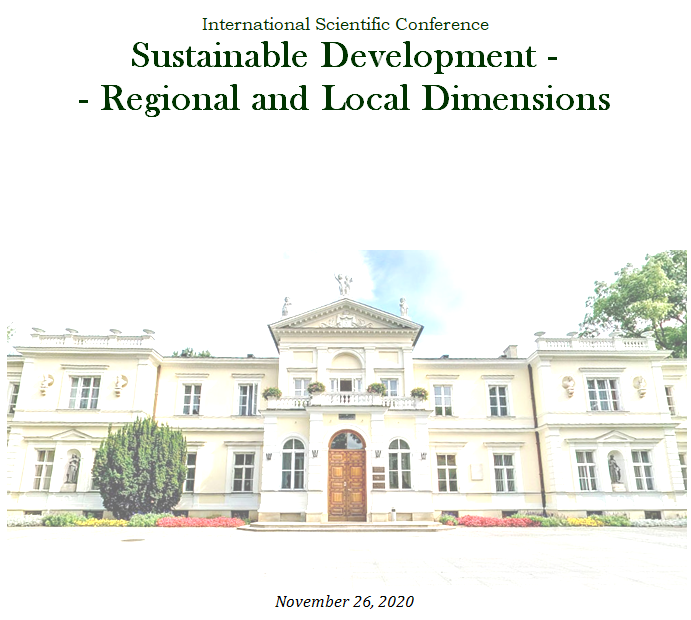Viewport: 691px width, 620px height.
Task: Click the triangular pediment above the balcony
Action: coord(345,319)
